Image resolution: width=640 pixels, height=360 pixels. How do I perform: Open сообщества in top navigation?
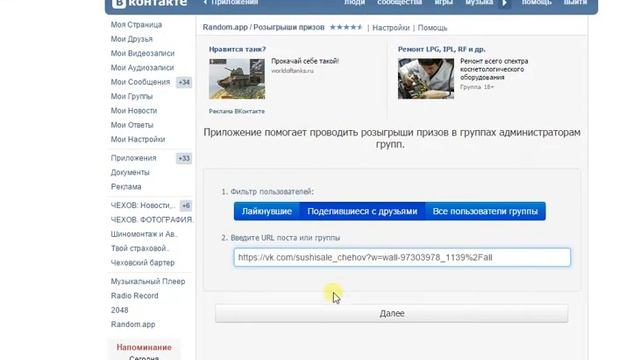coord(399,2)
